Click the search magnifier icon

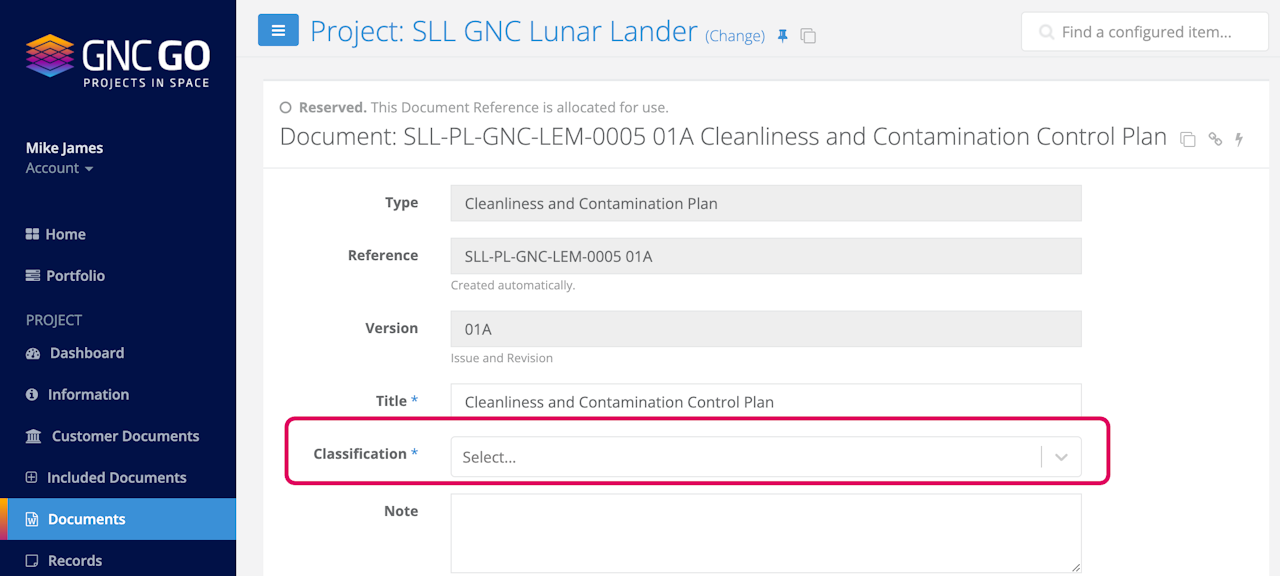click(1047, 32)
